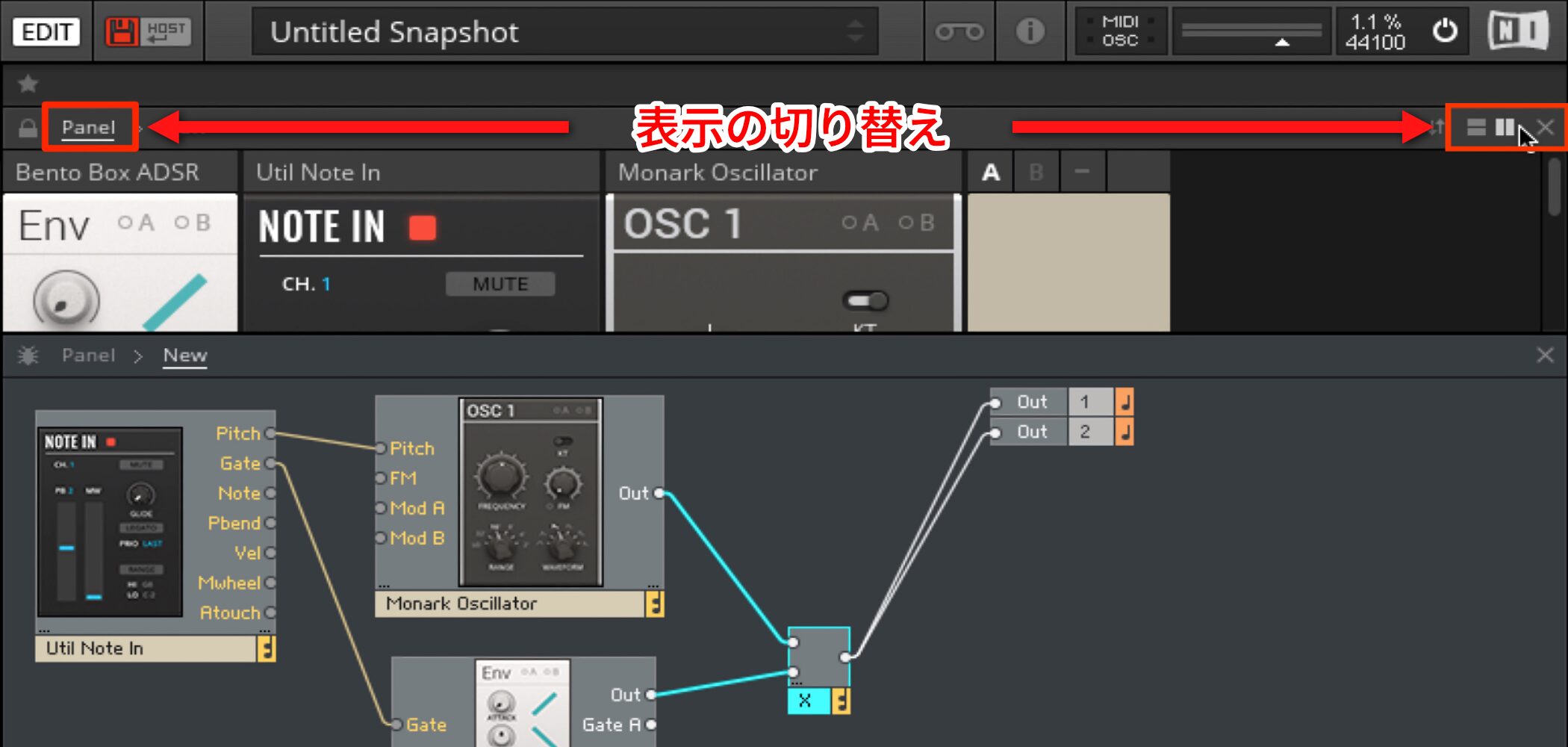Toggle the audio engine power button

[1445, 31]
